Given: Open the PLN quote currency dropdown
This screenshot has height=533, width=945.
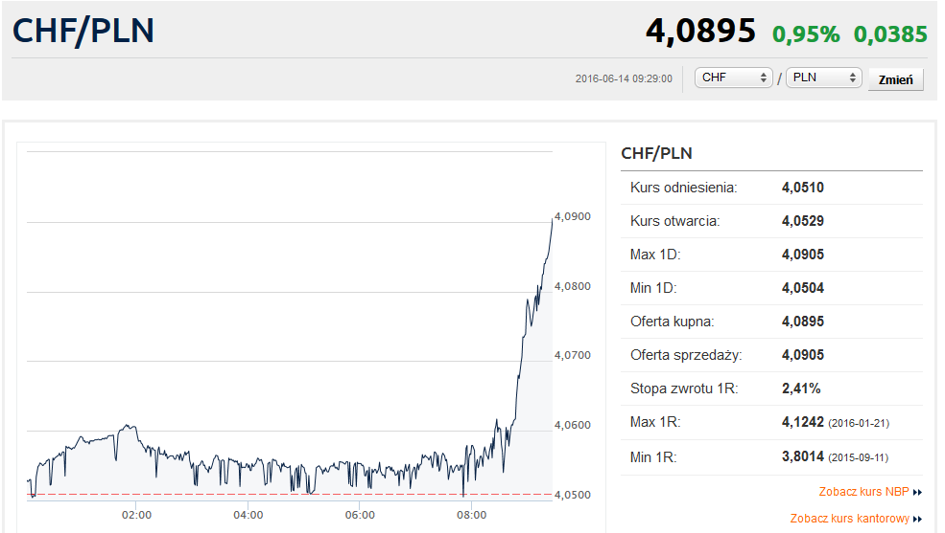Looking at the screenshot, I should [824, 78].
